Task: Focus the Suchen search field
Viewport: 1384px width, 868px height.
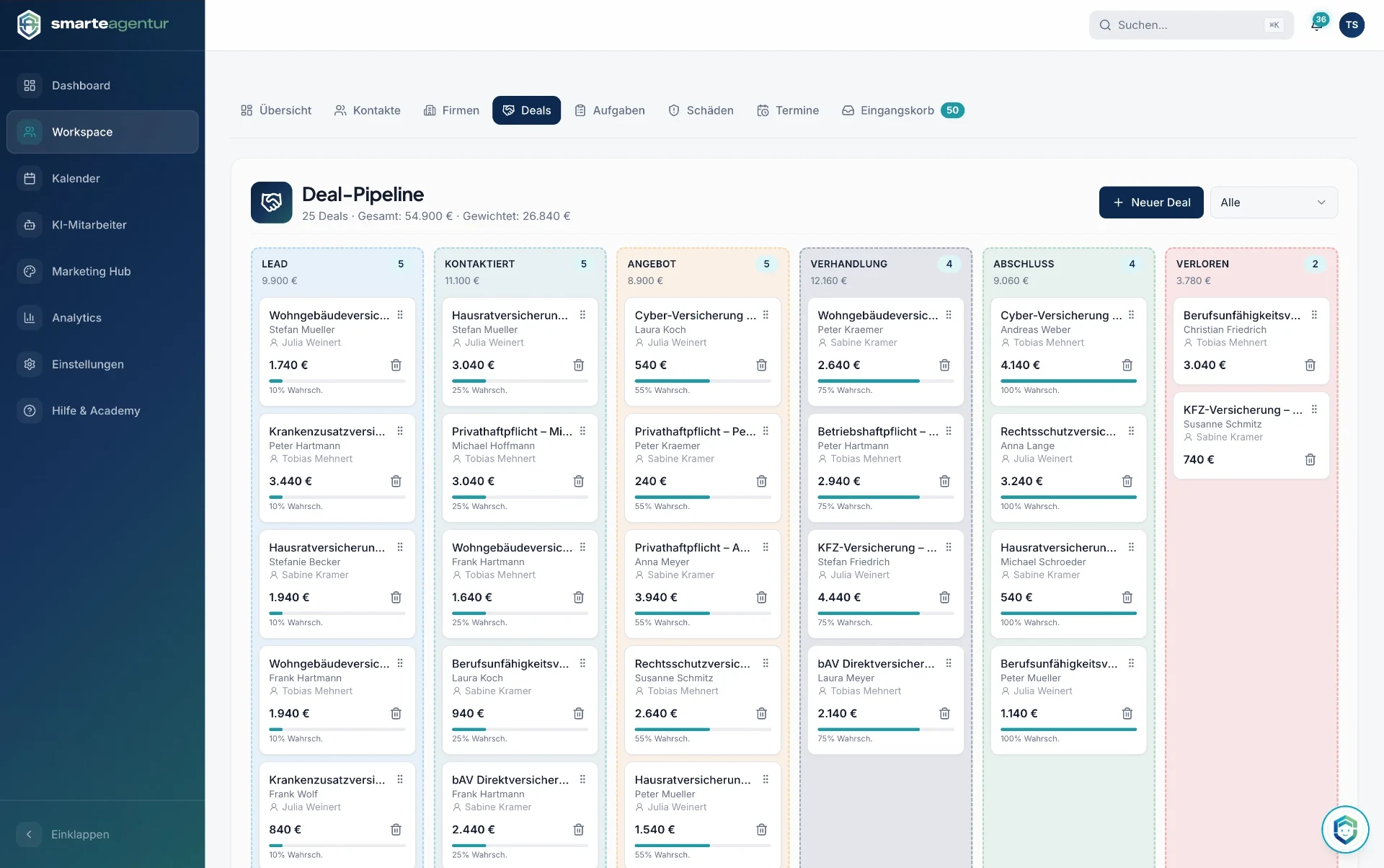Action: [1192, 25]
